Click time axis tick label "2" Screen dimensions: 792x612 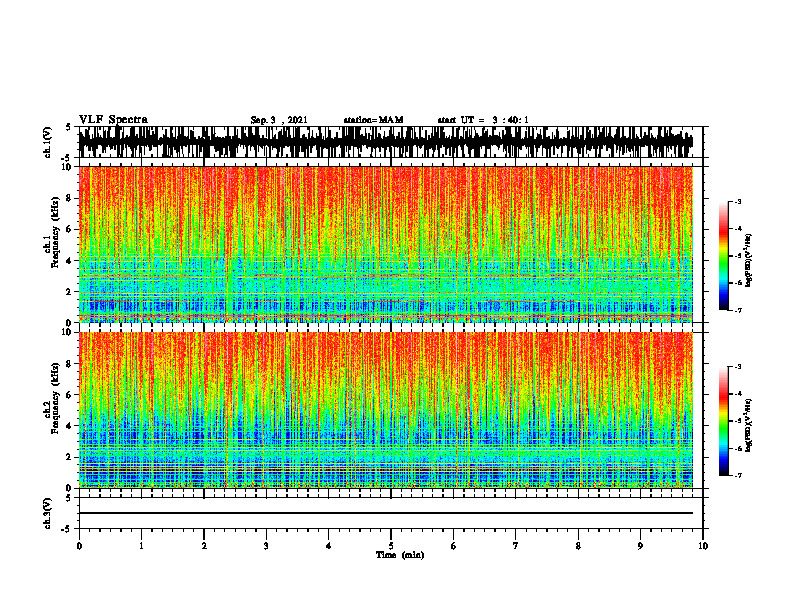(x=204, y=546)
